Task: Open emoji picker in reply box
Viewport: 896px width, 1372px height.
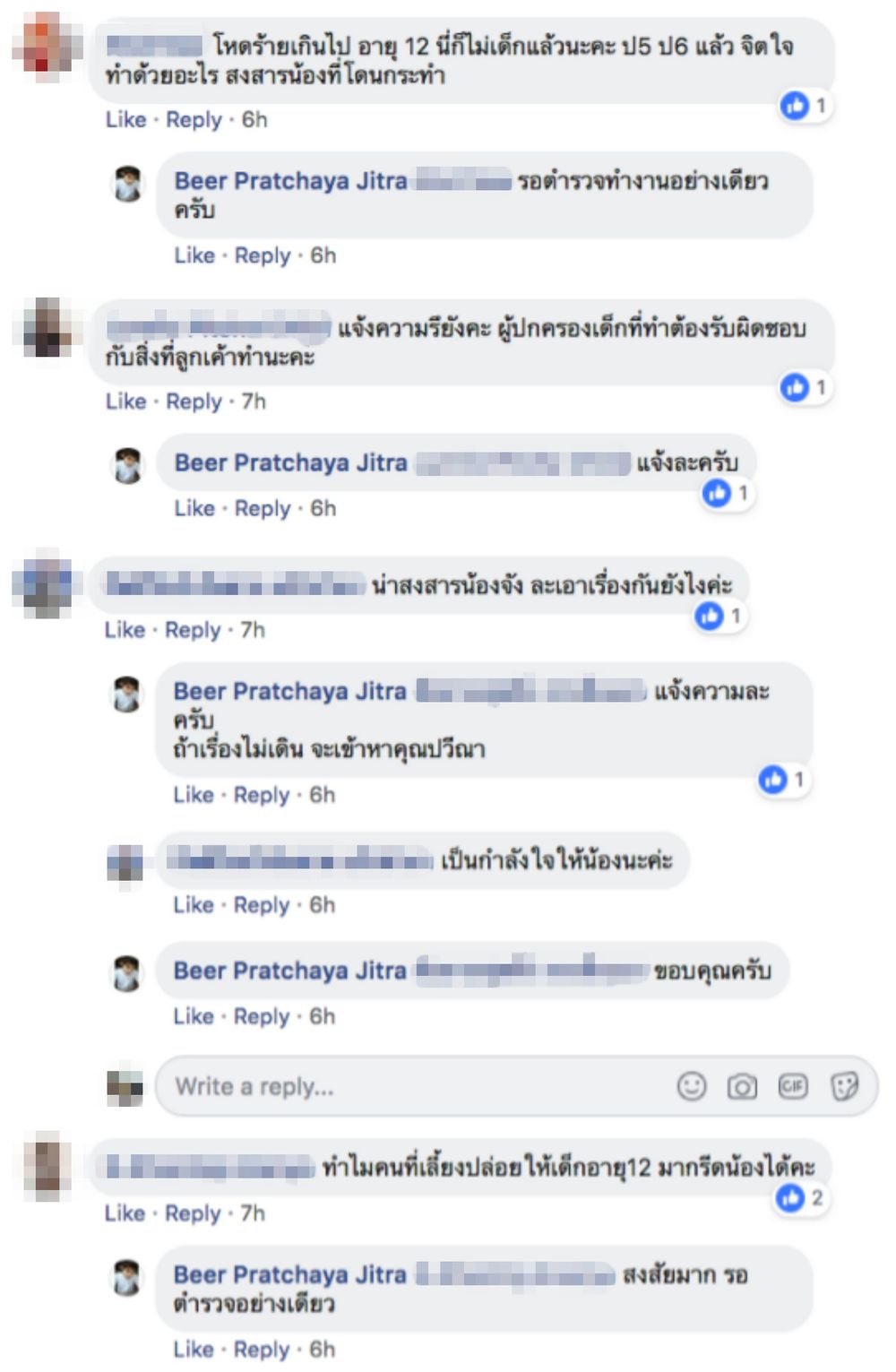Action: [x=691, y=1086]
